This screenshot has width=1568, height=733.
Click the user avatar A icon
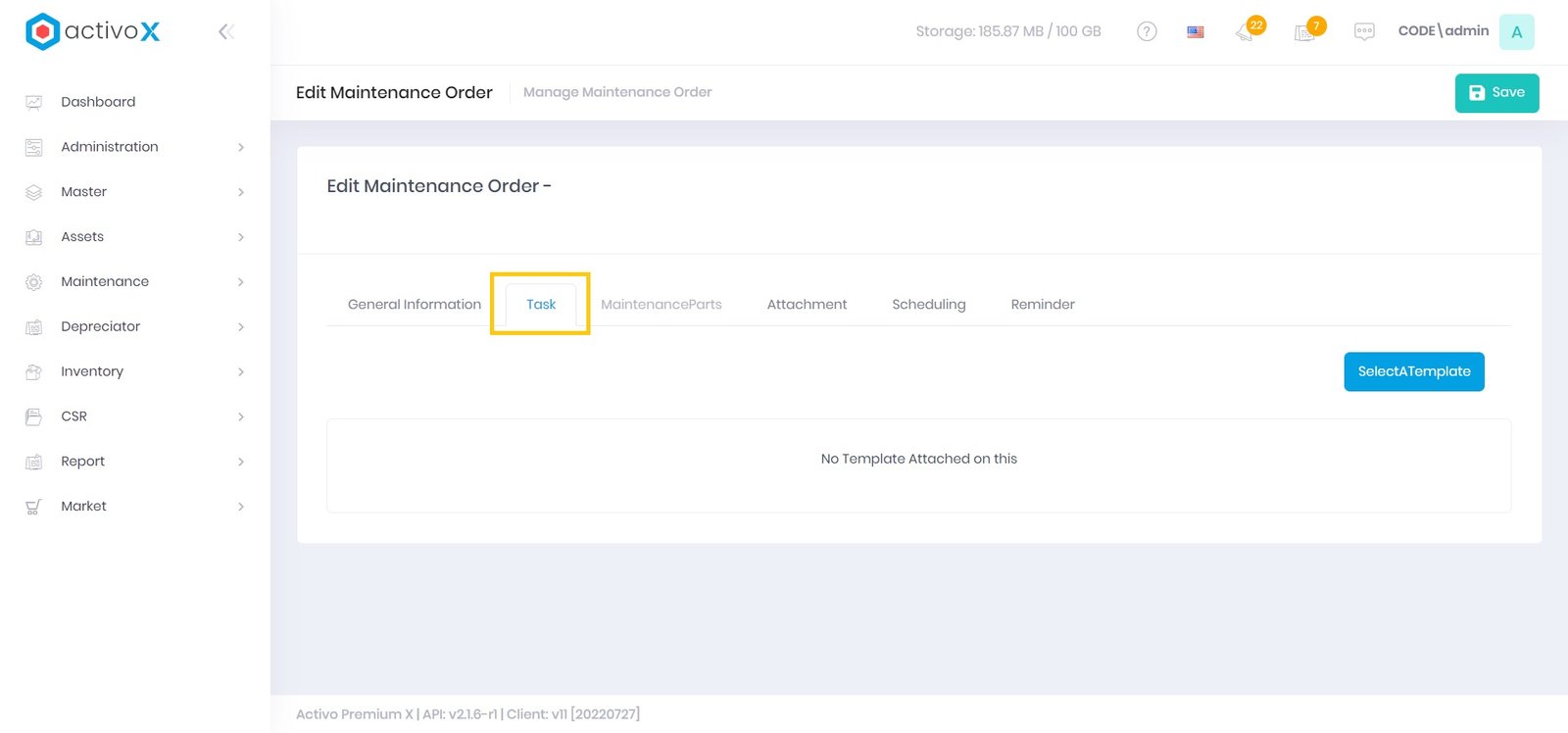click(x=1516, y=32)
